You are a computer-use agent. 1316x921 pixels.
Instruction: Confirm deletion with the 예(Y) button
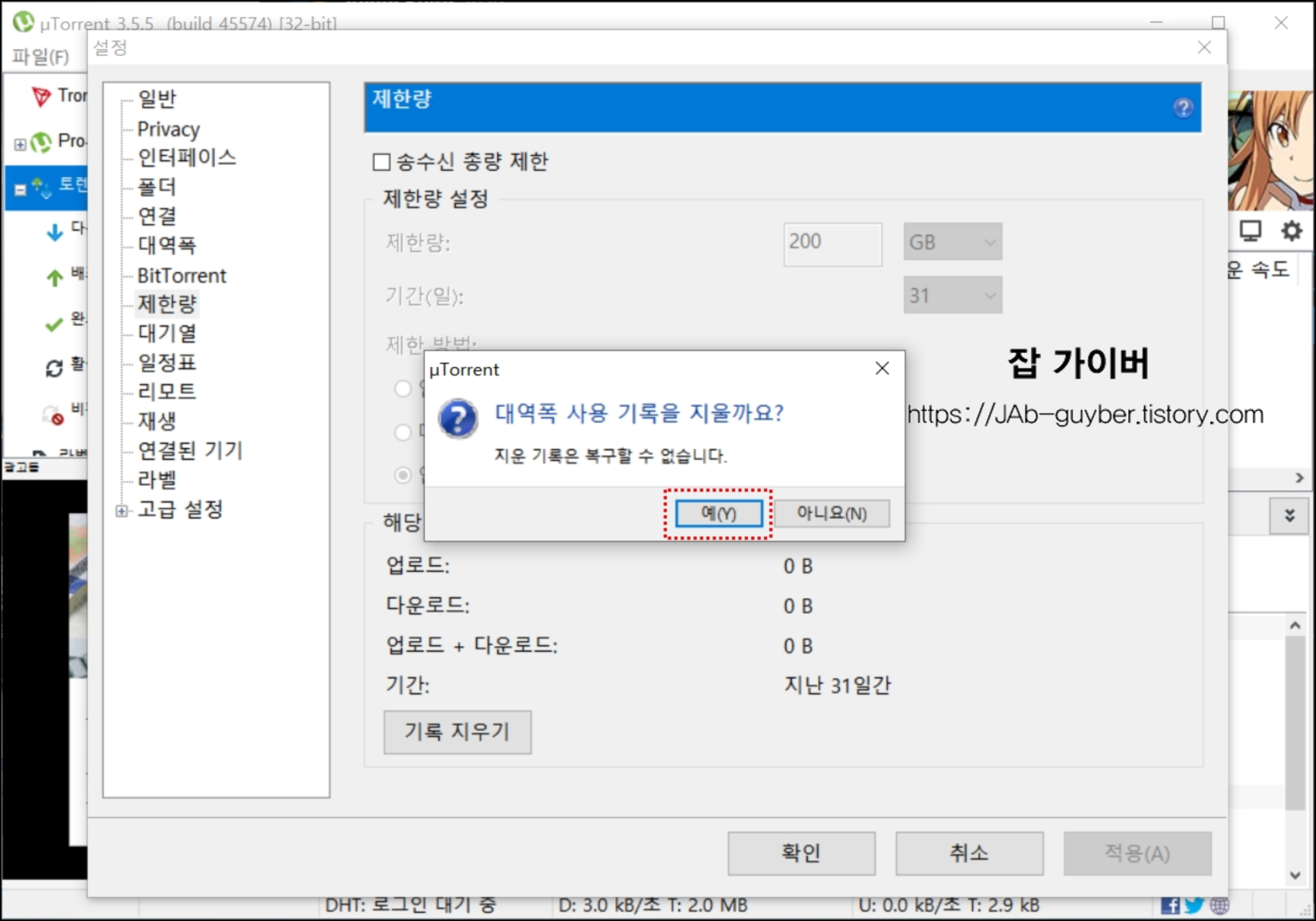tap(719, 513)
